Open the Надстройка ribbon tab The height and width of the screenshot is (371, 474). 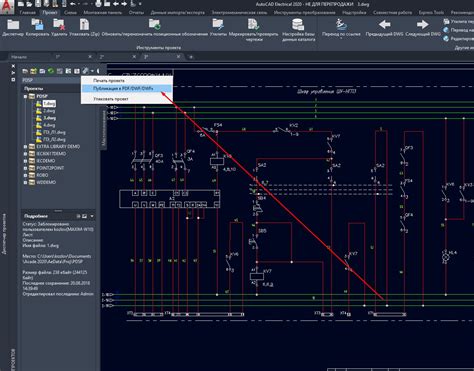(x=354, y=13)
